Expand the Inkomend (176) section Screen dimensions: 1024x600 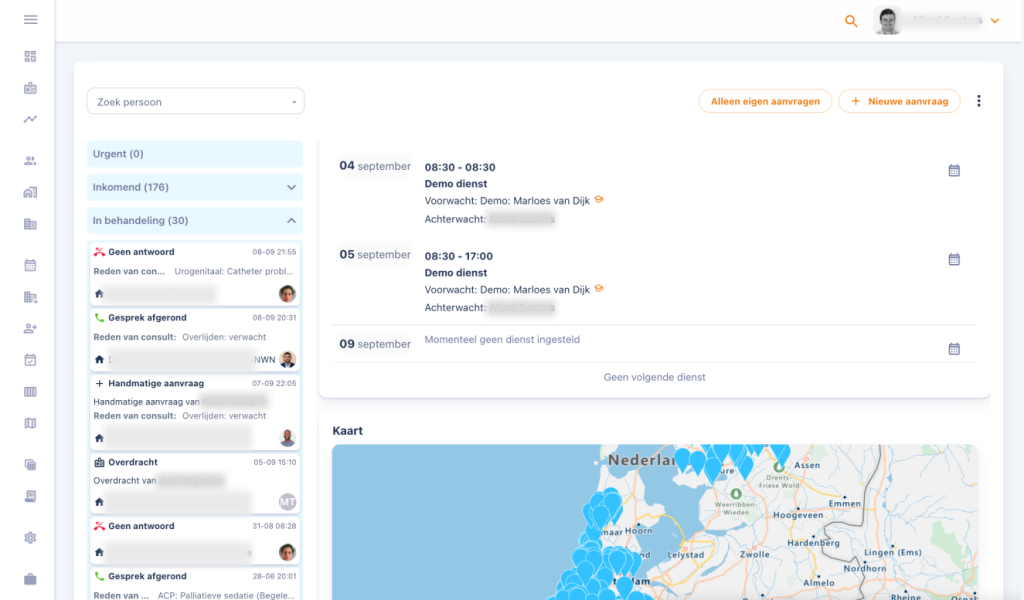tap(291, 187)
